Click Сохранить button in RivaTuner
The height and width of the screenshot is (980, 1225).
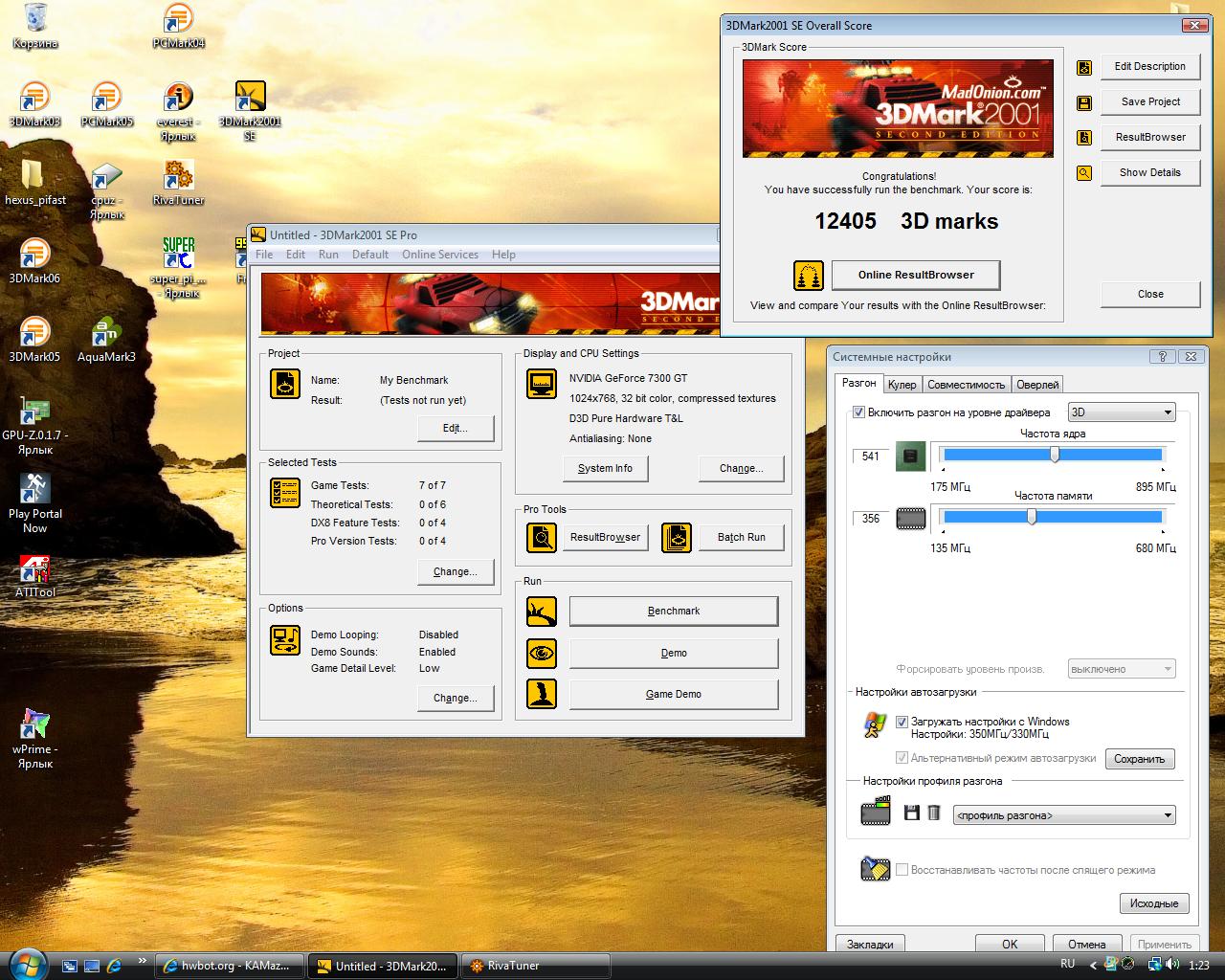[1140, 759]
